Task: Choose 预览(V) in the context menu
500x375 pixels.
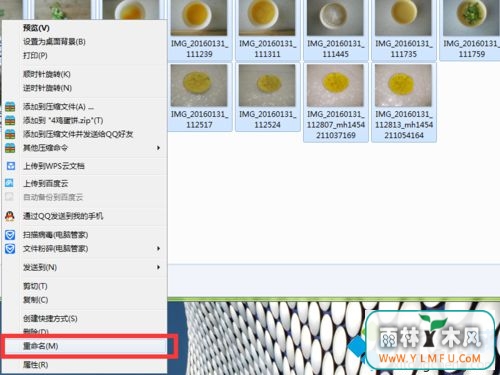Action: tap(36, 28)
